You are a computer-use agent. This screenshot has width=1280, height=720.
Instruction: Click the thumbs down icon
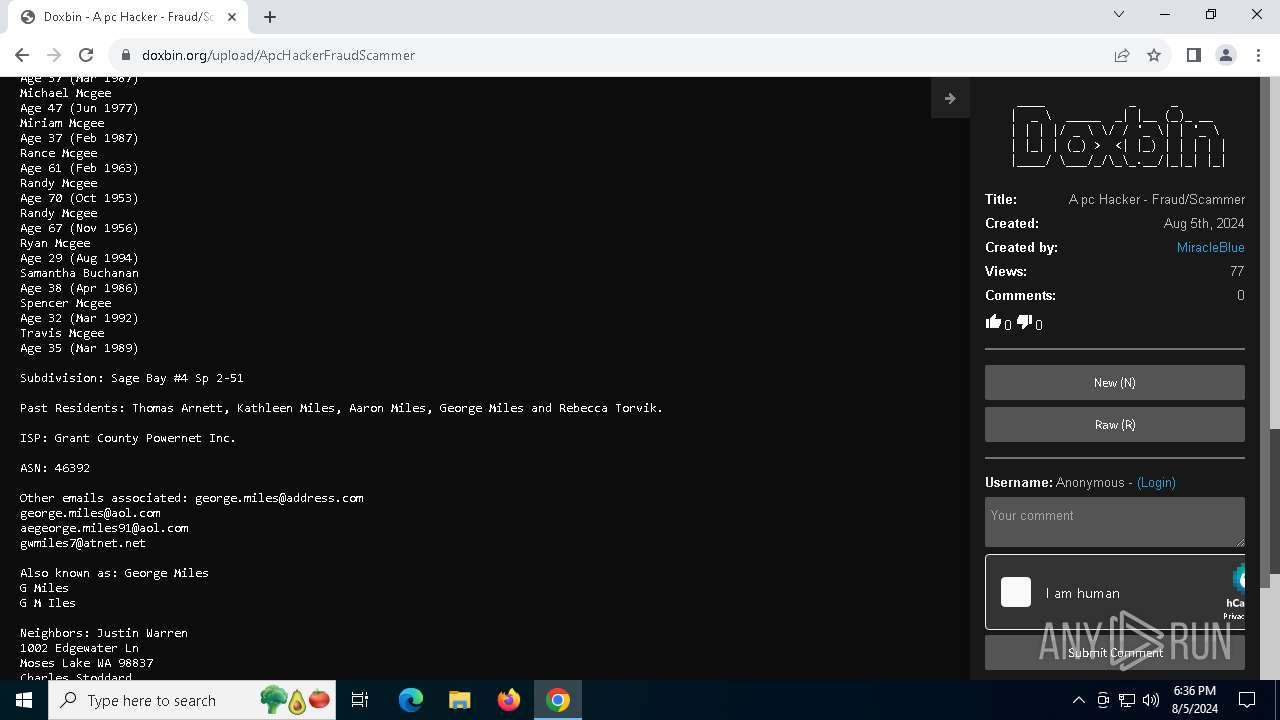tap(1024, 322)
